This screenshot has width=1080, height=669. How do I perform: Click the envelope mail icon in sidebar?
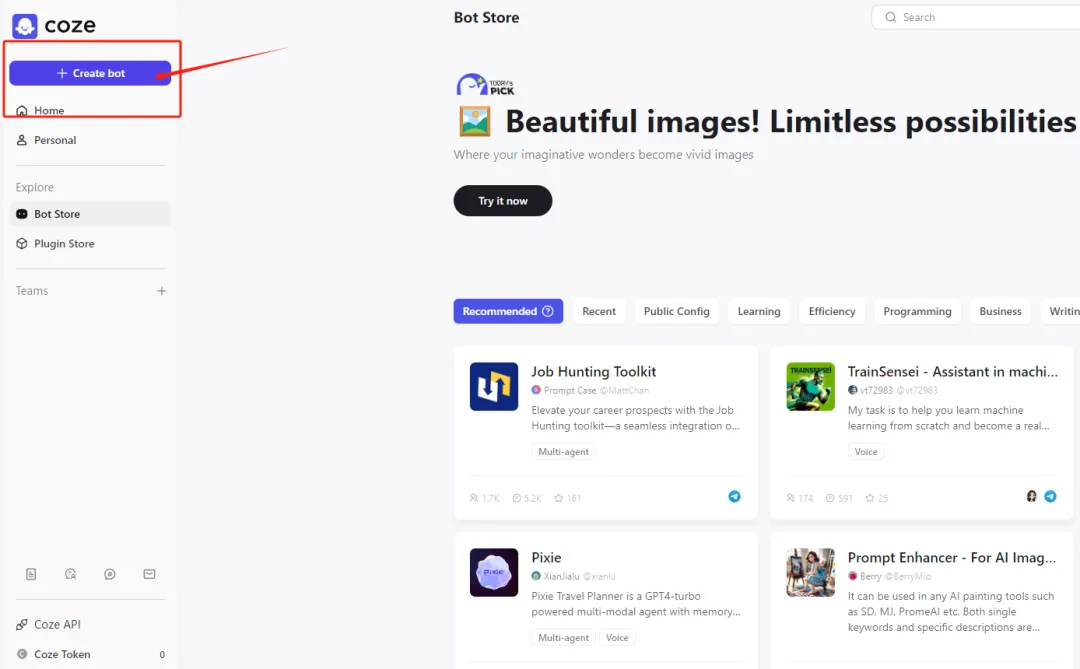point(149,574)
